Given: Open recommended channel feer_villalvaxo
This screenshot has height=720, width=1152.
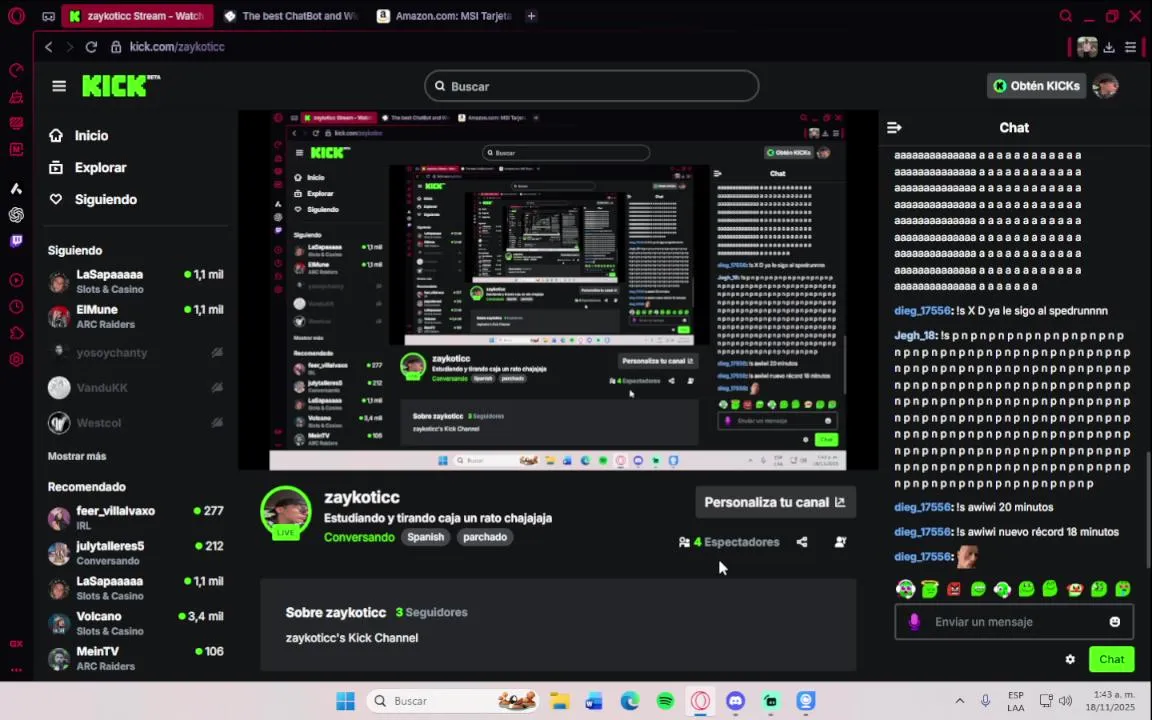Looking at the screenshot, I should [x=136, y=518].
